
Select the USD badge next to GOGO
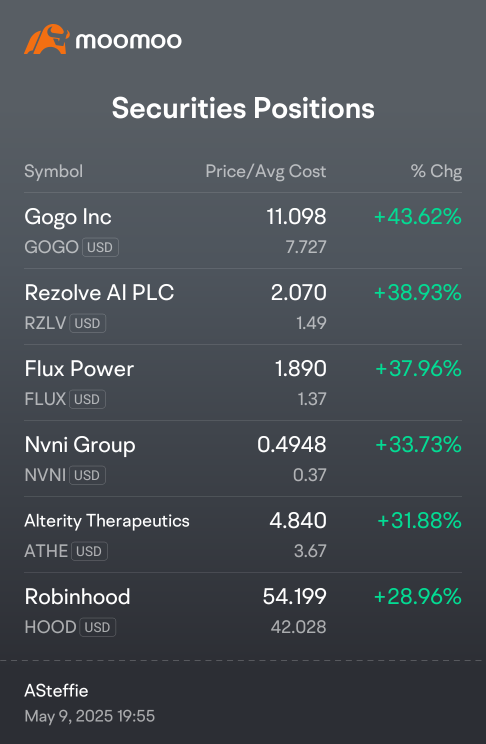pyautogui.click(x=100, y=247)
